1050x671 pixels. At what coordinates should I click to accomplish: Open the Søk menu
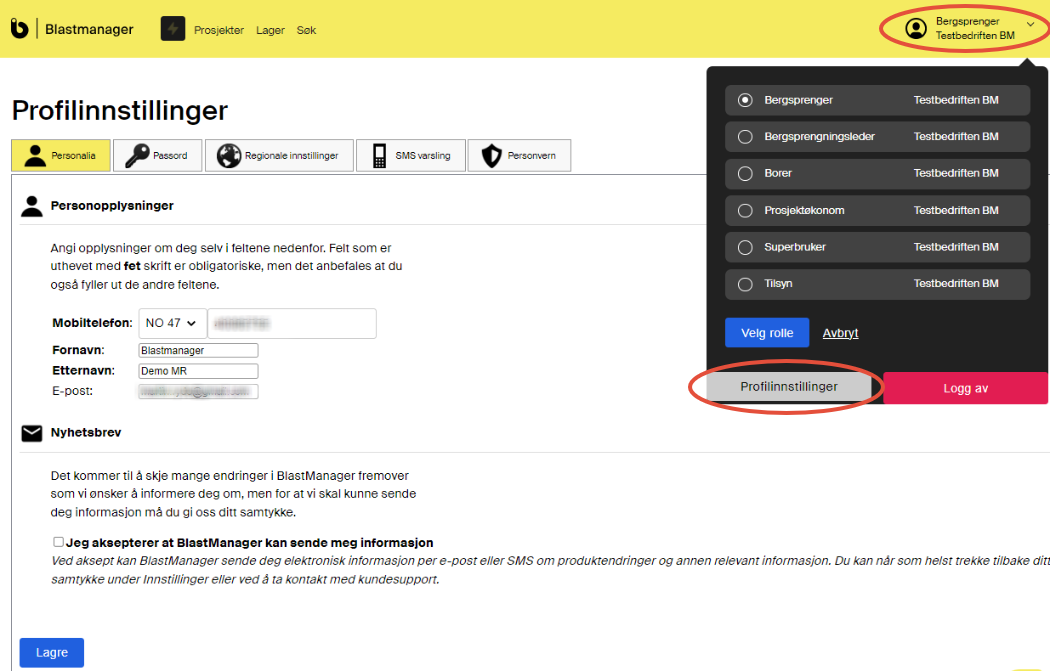click(306, 30)
